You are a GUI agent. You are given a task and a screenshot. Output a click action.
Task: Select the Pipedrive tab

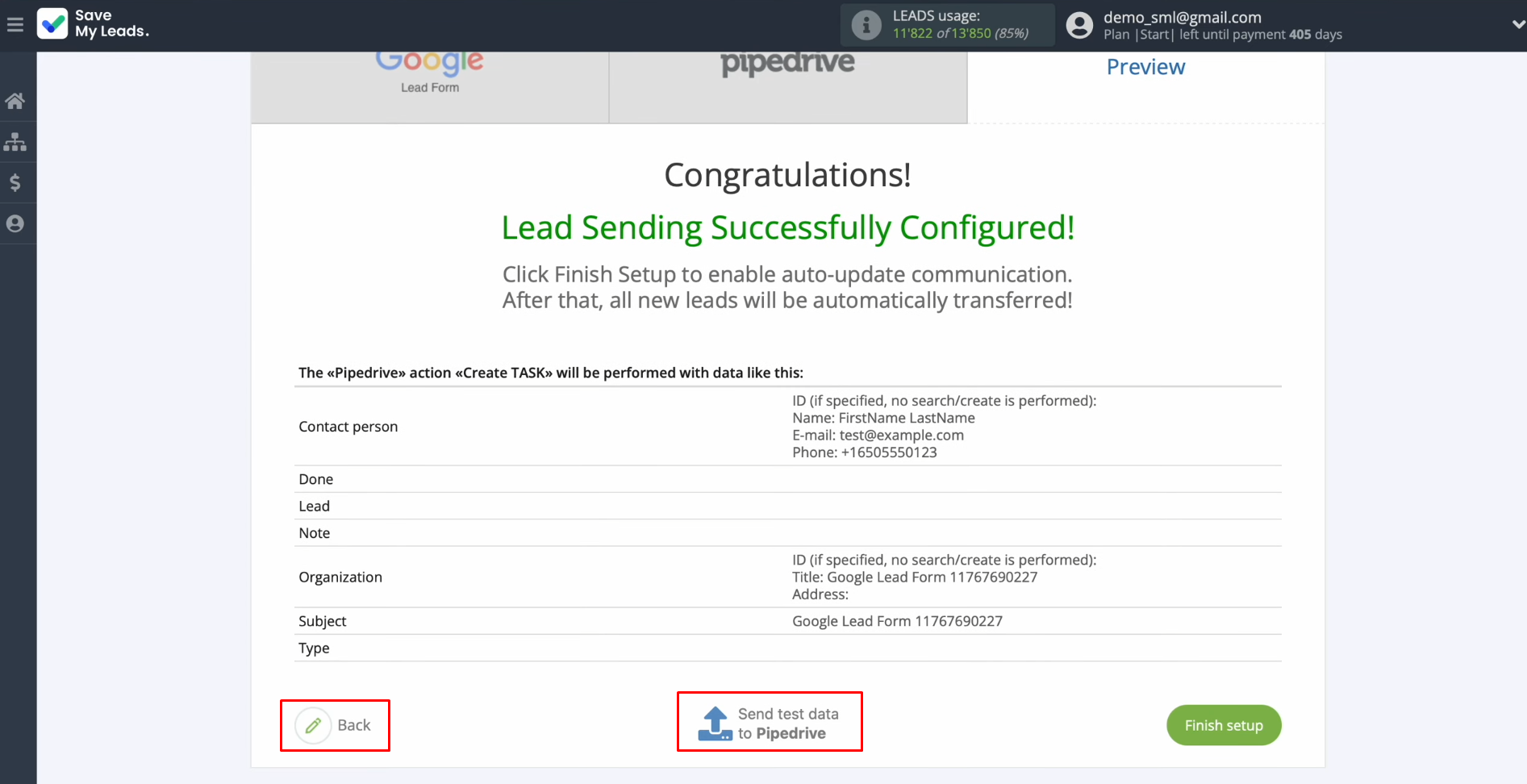tap(788, 88)
